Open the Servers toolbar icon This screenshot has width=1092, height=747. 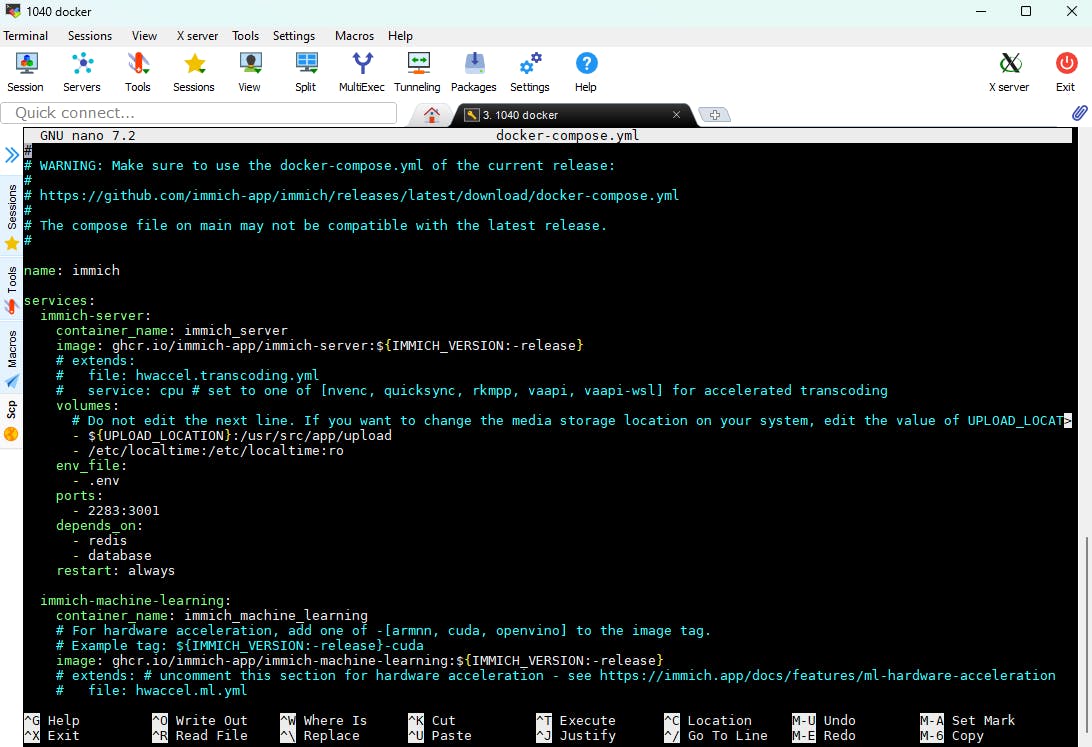(x=82, y=72)
